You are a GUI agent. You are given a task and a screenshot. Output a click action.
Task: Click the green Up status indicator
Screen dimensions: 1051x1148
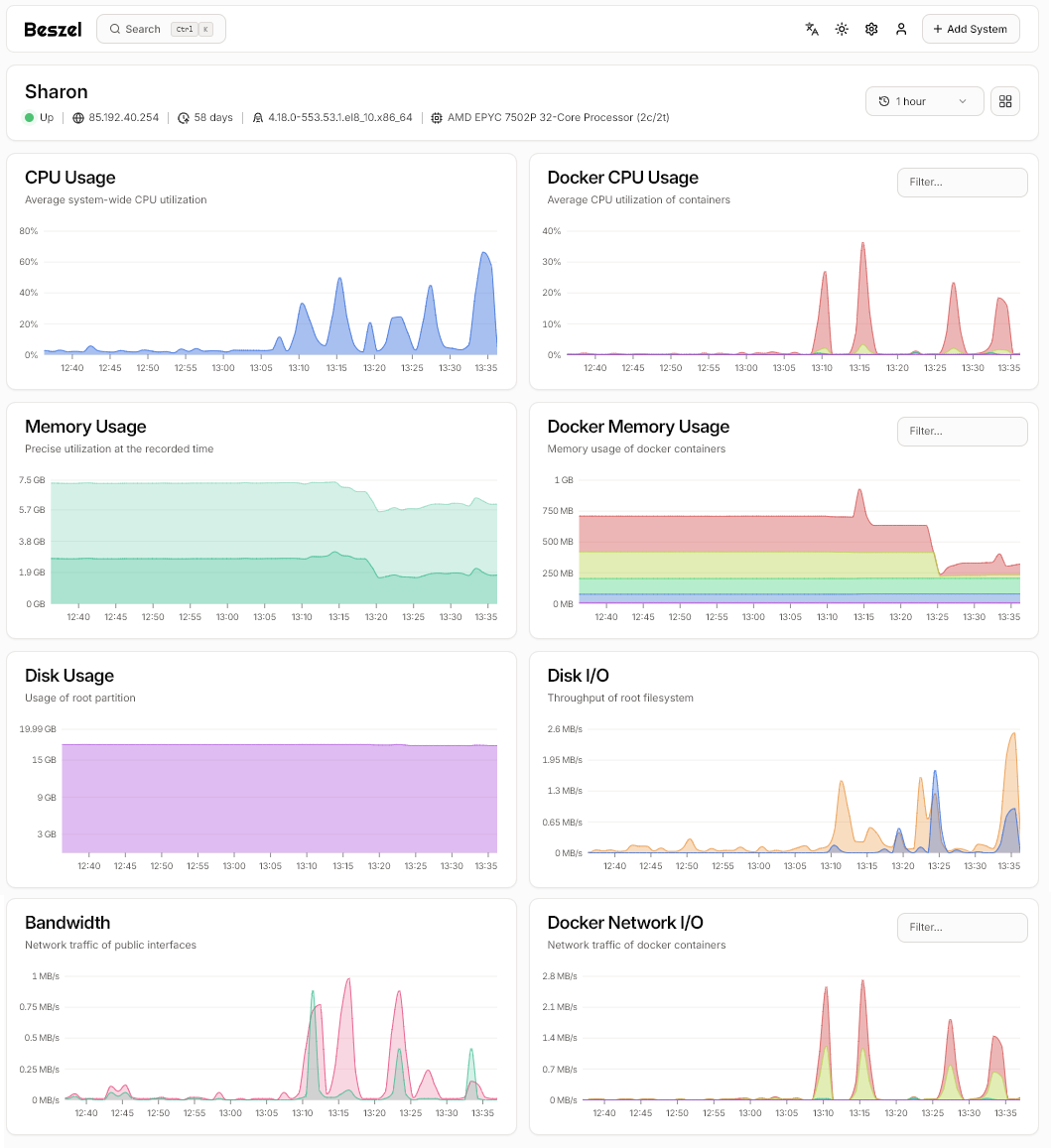click(29, 117)
